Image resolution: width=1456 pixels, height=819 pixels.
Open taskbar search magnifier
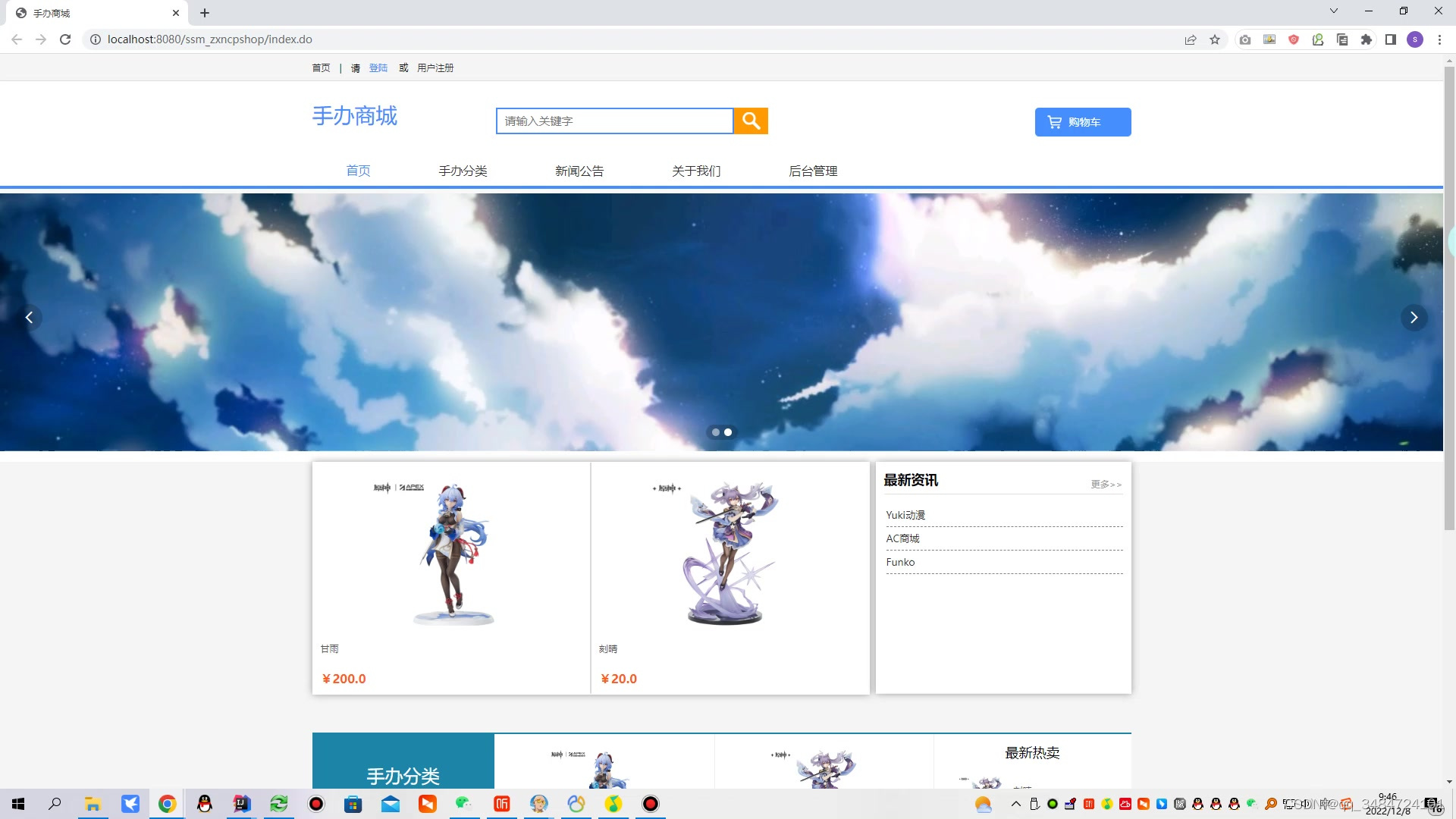(55, 804)
